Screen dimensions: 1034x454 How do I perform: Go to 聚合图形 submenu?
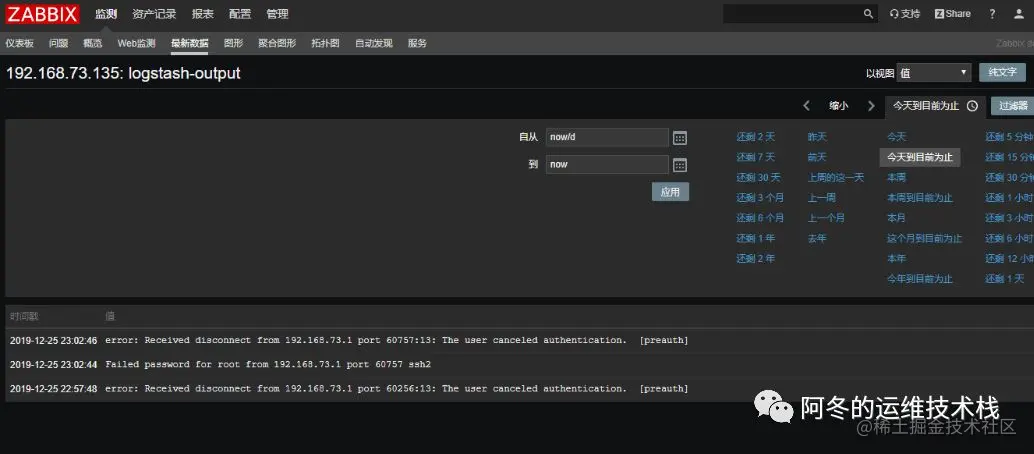click(277, 44)
